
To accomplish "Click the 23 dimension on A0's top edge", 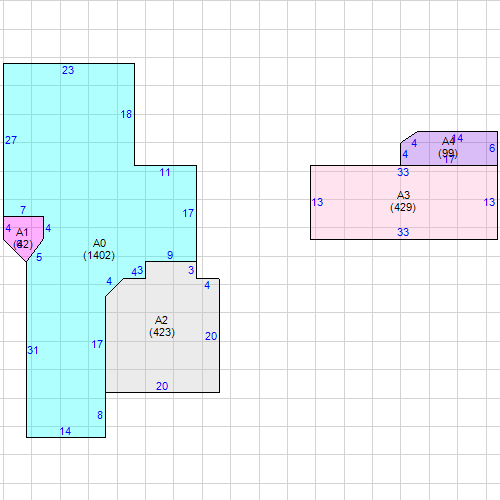I will coord(68,70).
